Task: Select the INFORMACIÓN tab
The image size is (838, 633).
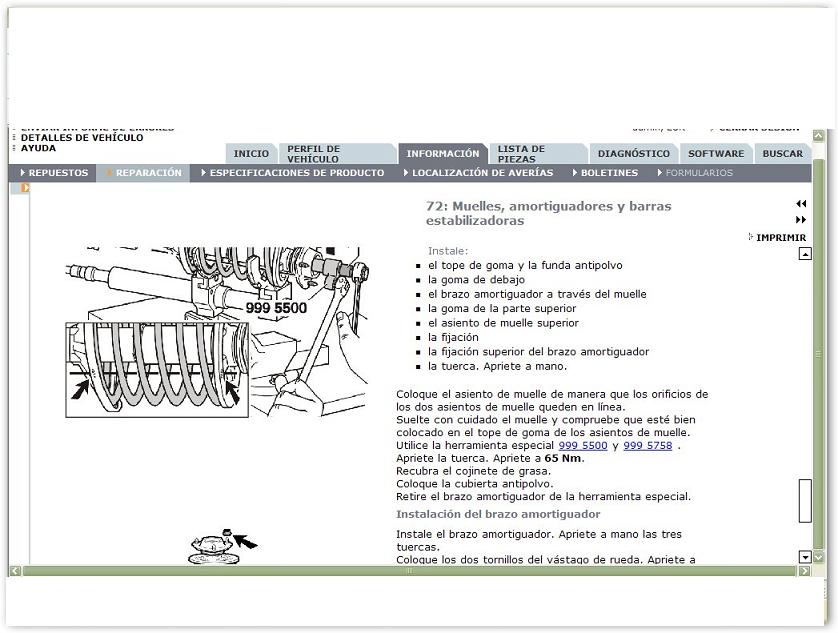Action: (x=443, y=153)
